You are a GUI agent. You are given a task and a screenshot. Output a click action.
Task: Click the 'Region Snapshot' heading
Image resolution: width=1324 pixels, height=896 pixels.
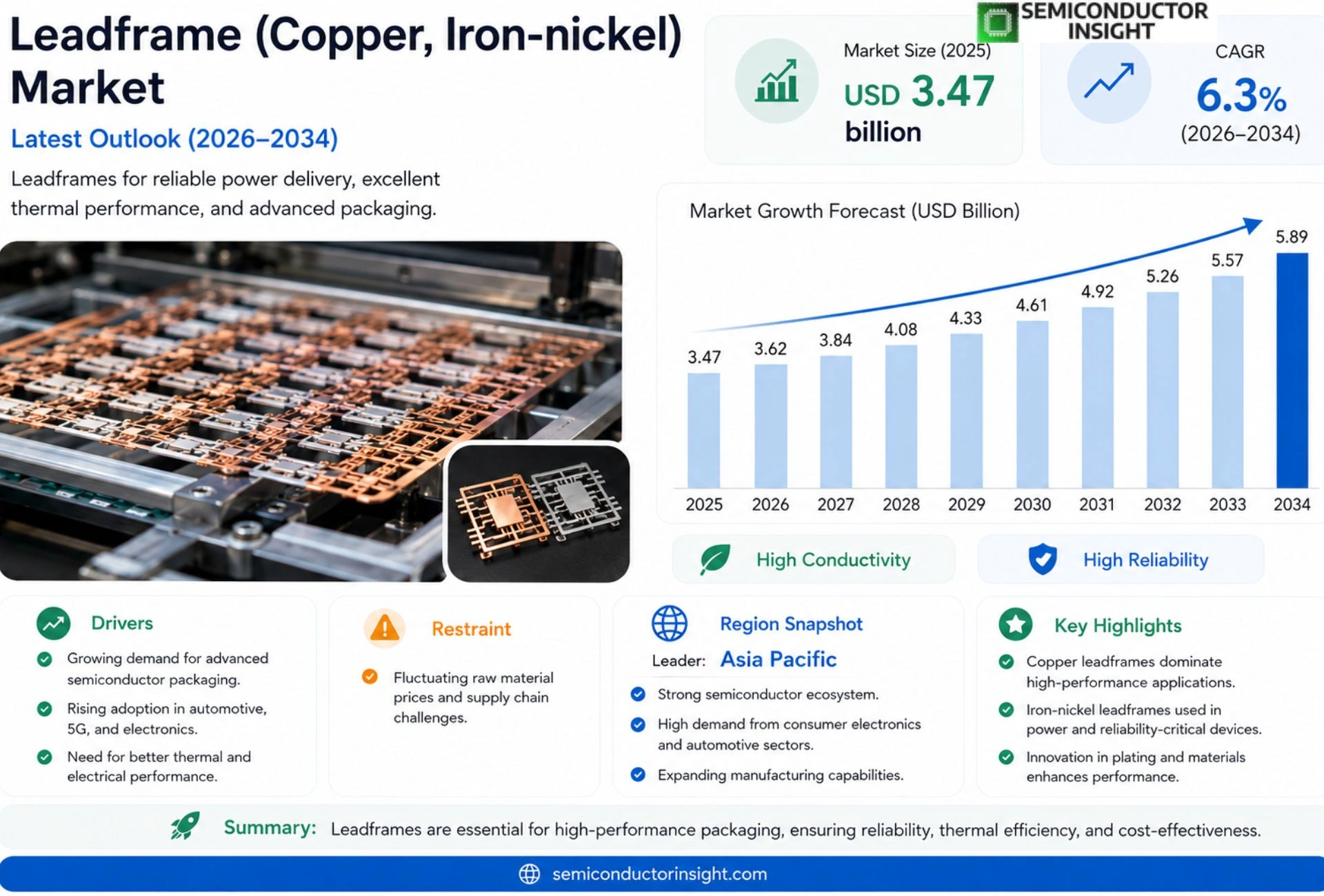tap(791, 624)
